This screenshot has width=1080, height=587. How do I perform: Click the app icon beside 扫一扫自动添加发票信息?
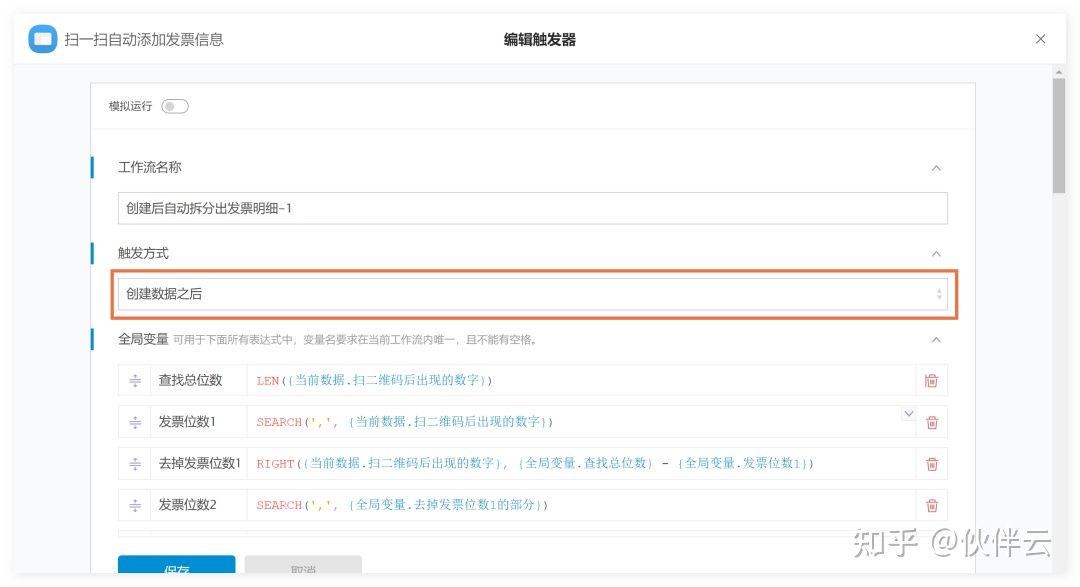[x=42, y=40]
